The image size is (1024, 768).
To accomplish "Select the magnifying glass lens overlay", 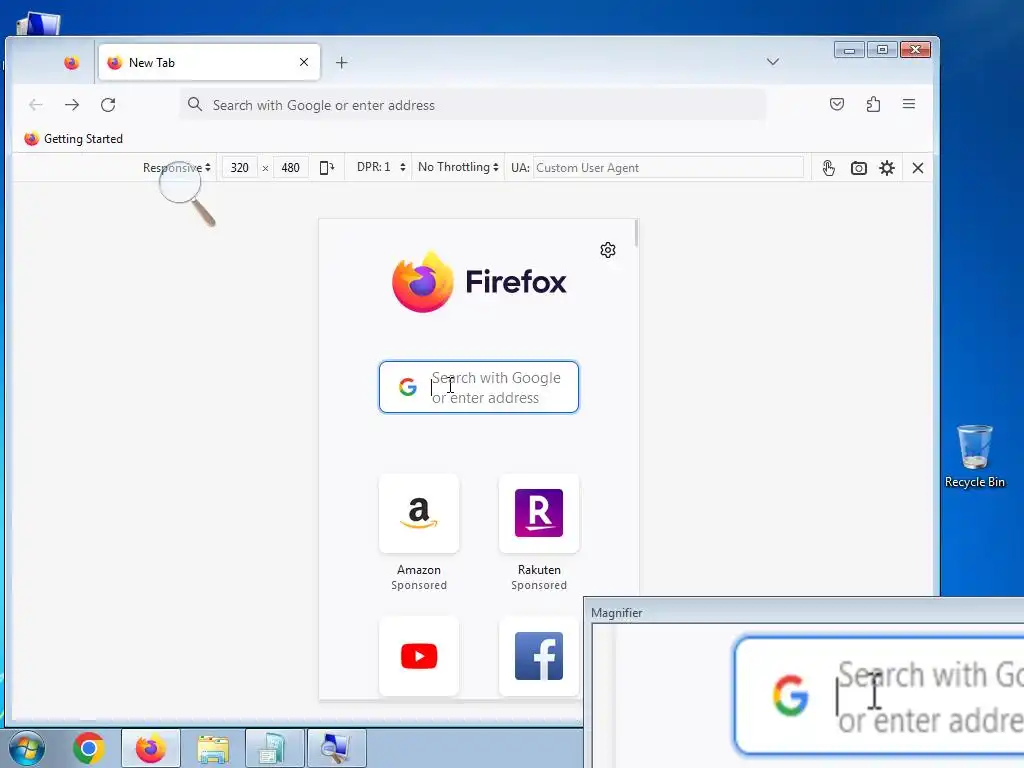I will pos(180,182).
